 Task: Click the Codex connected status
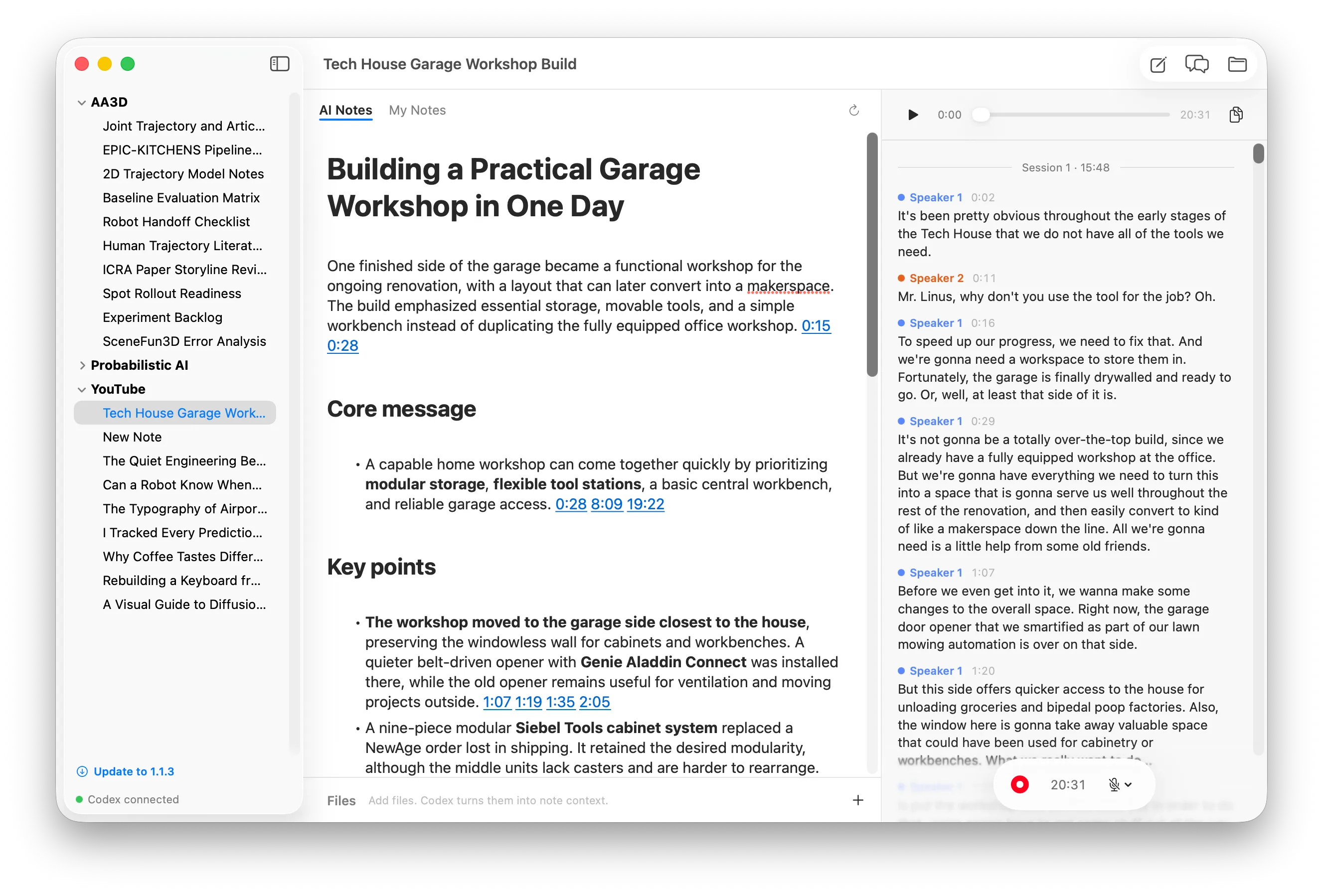pyautogui.click(x=128, y=800)
